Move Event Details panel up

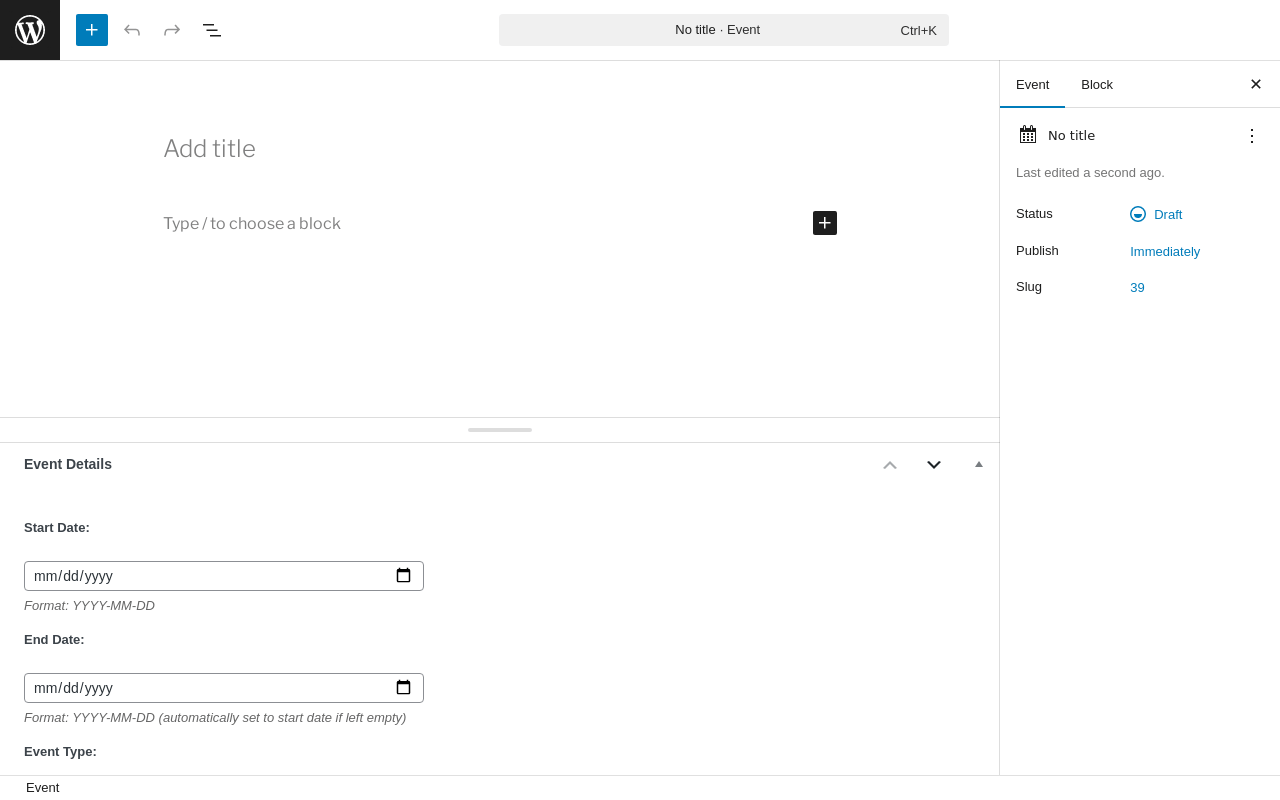click(x=890, y=464)
